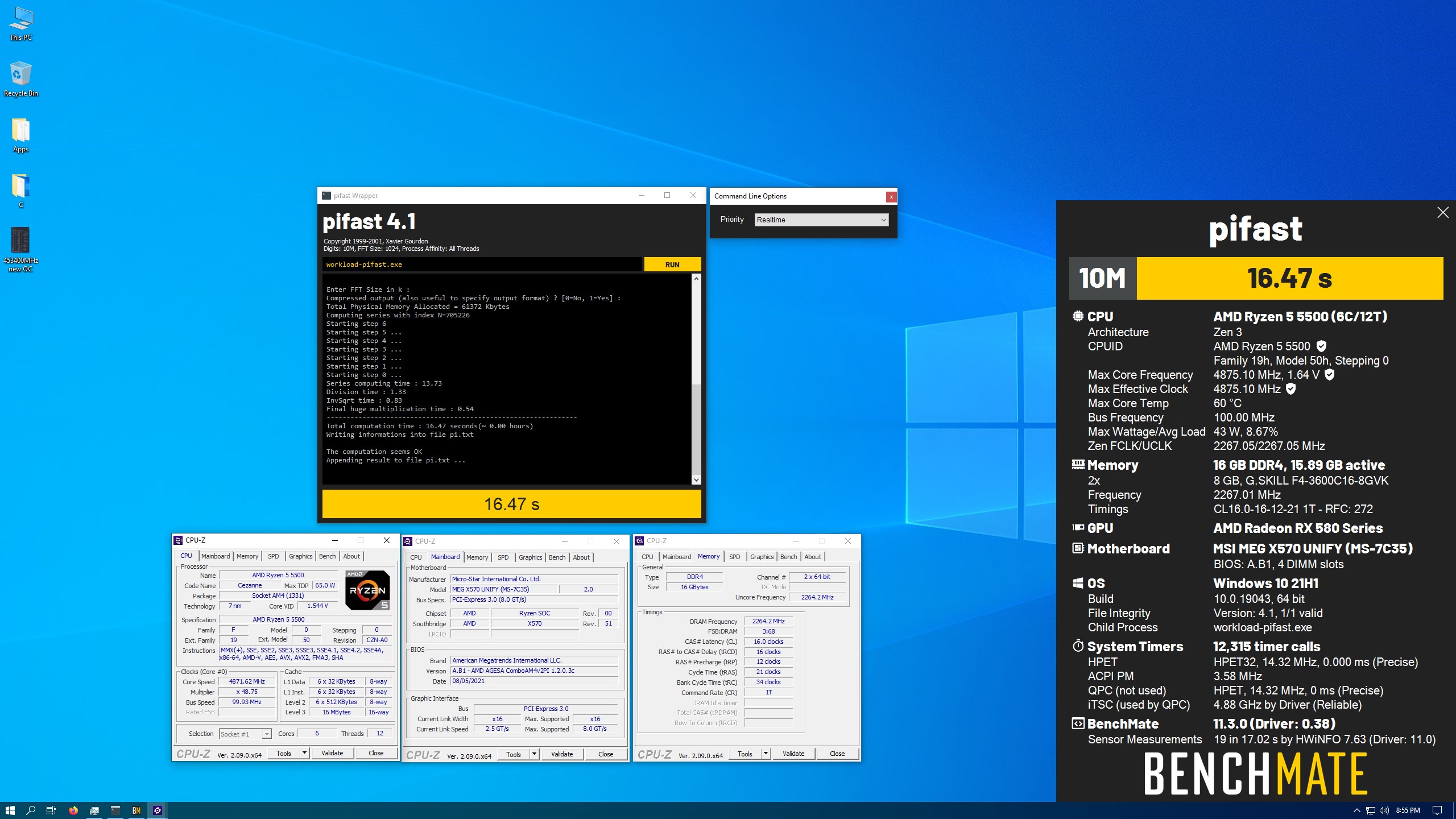Click the DRAM Frequency value 2264.2 MHz

pyautogui.click(x=768, y=621)
